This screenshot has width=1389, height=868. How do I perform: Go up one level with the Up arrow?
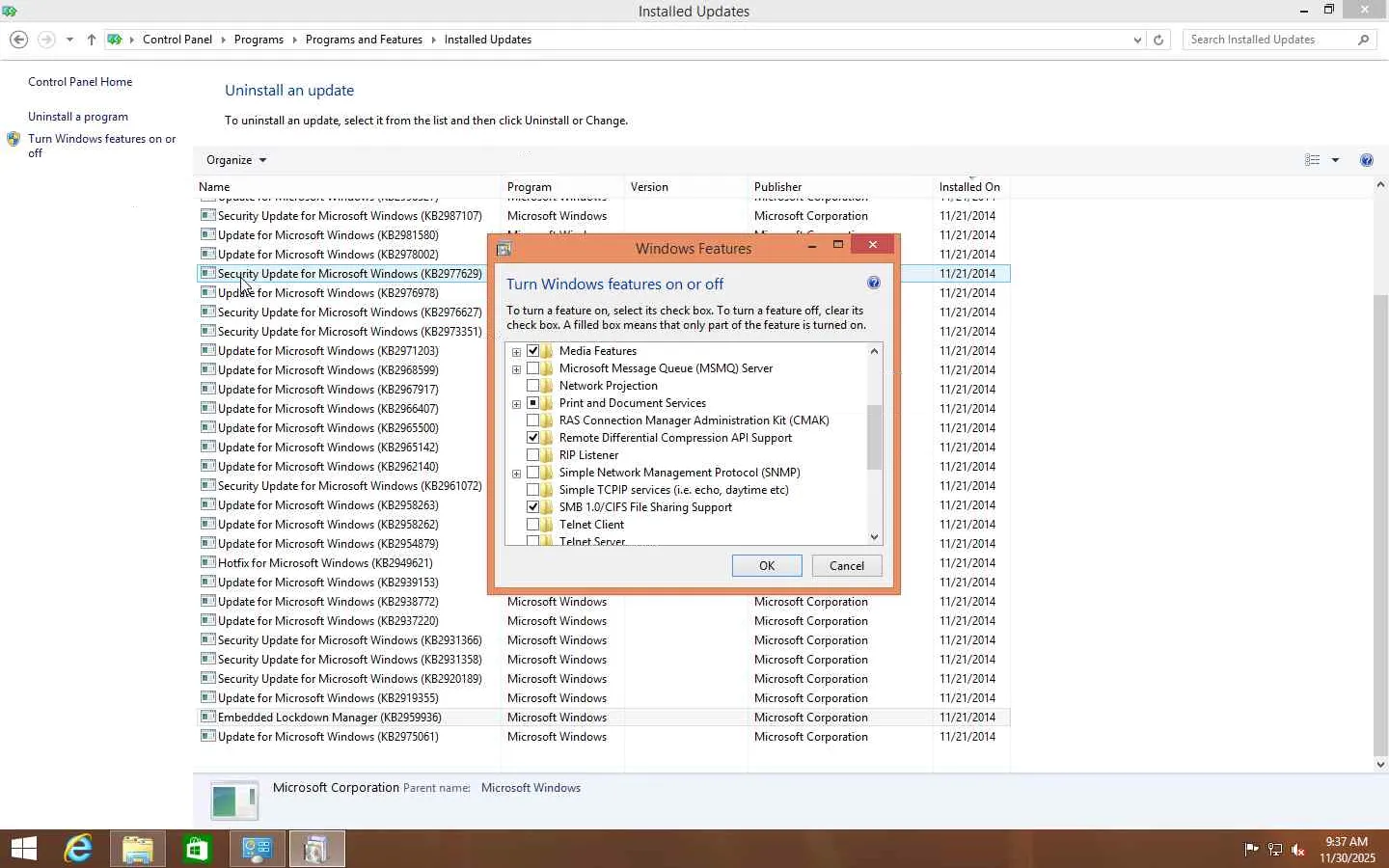pyautogui.click(x=91, y=40)
